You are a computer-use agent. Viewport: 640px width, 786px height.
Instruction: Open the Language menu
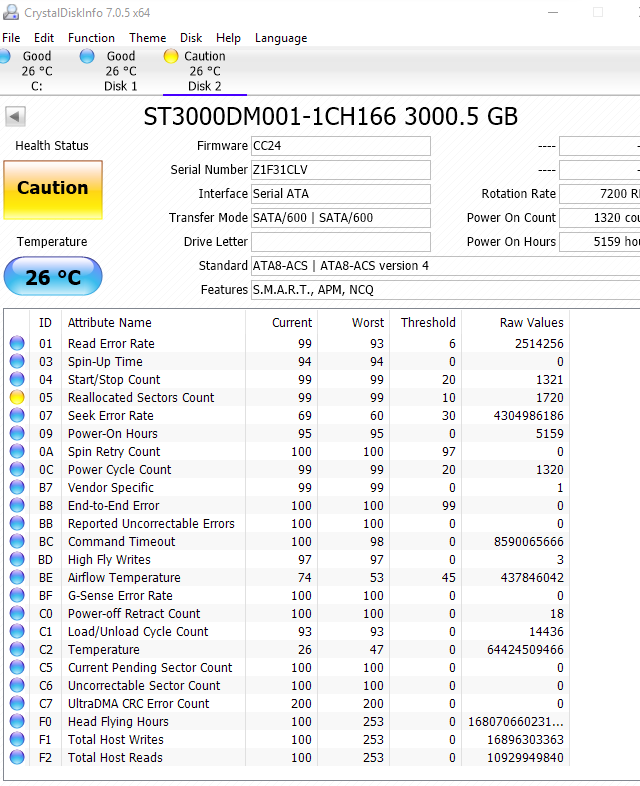tap(281, 38)
